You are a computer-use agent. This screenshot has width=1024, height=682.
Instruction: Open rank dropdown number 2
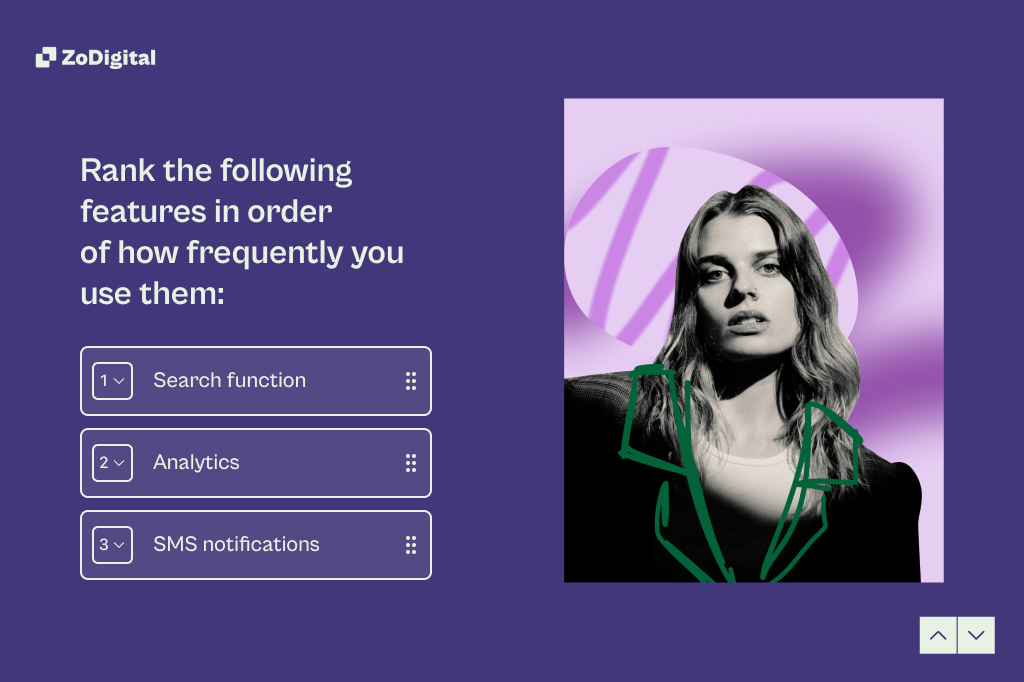112,463
